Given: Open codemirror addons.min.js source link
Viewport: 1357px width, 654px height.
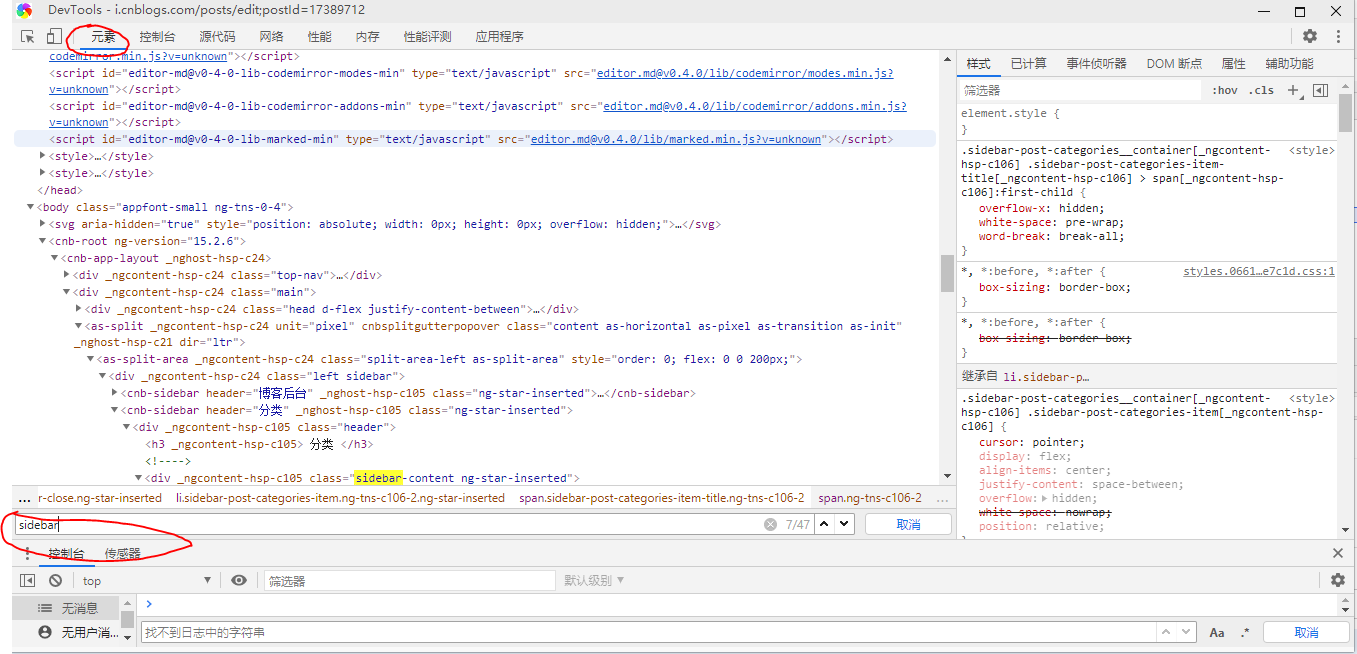Looking at the screenshot, I should 755,106.
